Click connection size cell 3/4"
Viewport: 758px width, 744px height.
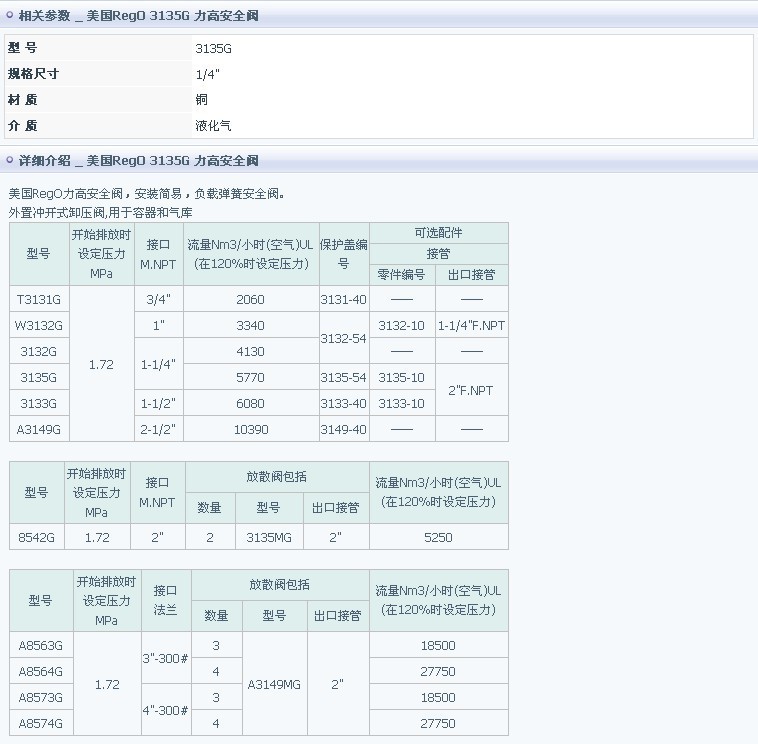coord(159,299)
